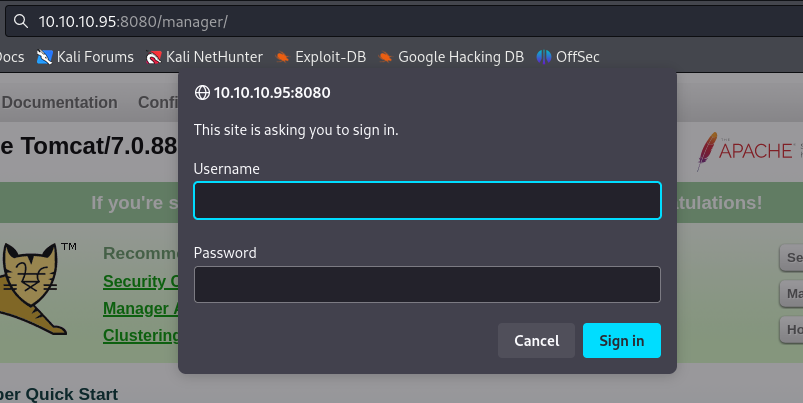Click the Tomcat cat mascot image
This screenshot has height=403, width=803.
tap(32, 289)
